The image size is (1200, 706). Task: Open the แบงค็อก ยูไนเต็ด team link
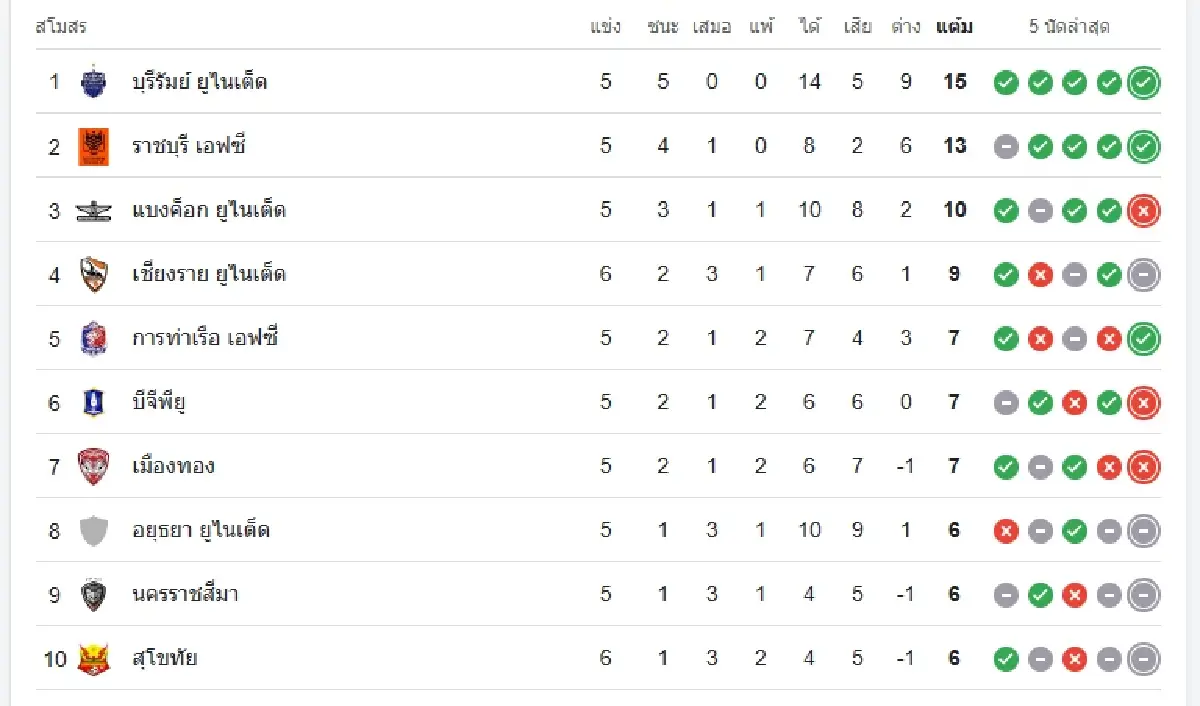[x=209, y=210]
